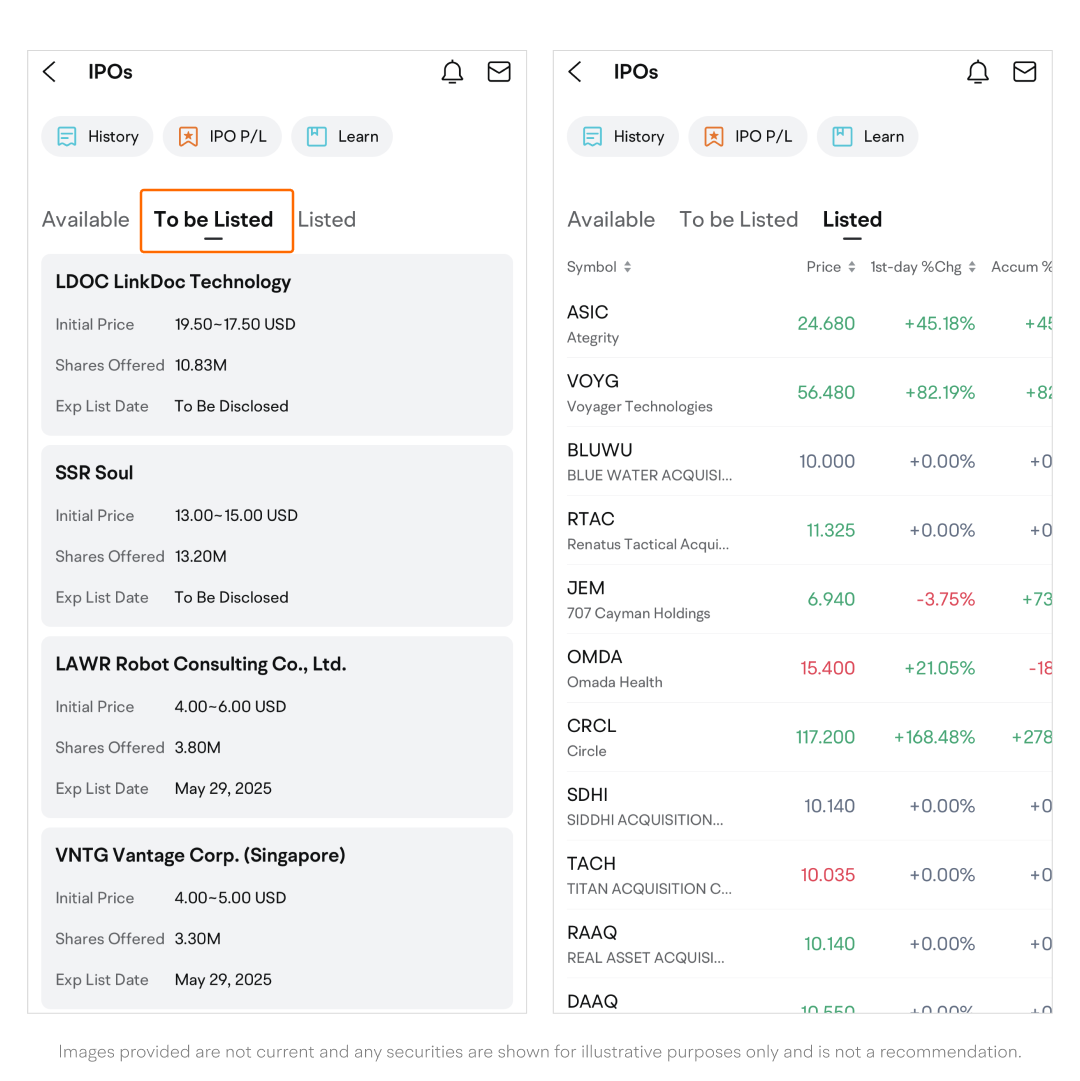
Task: Open notifications bell on the left IPOs screen
Action: (452, 72)
